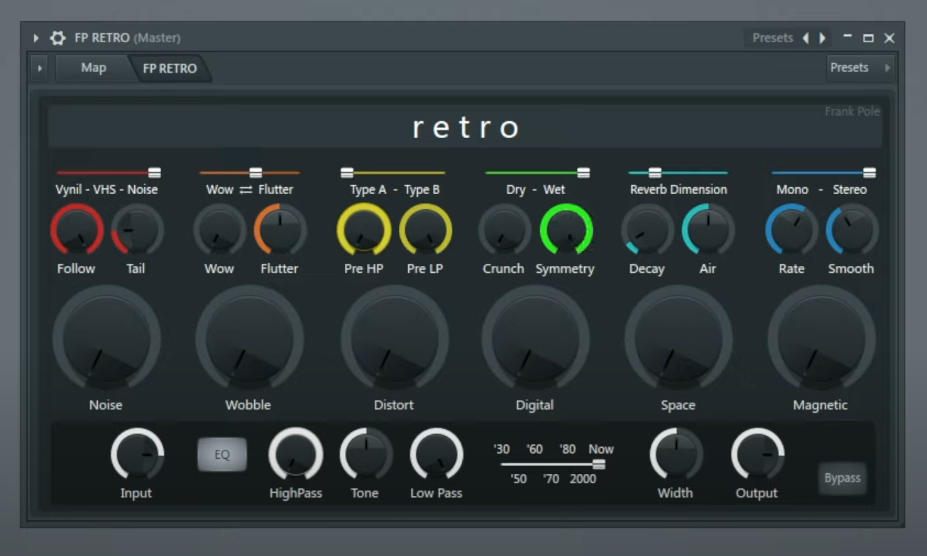This screenshot has height=556, width=927.
Task: Expand the left tab strip arrow
Action: tap(40, 68)
